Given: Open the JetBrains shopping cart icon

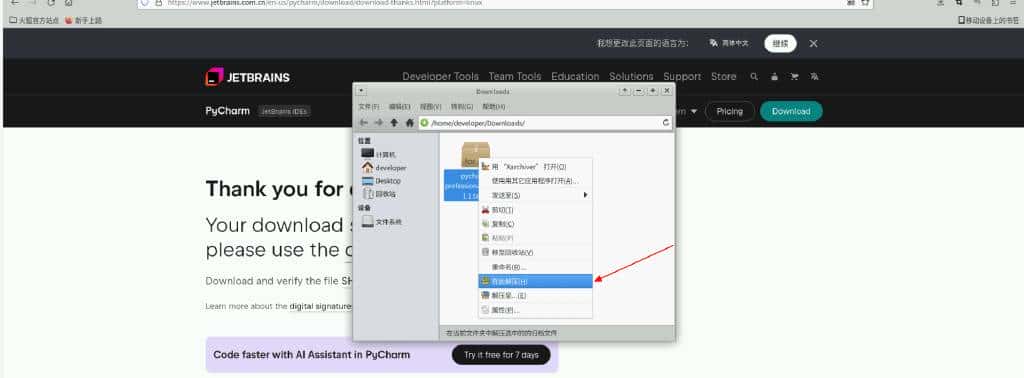Looking at the screenshot, I should point(794,76).
